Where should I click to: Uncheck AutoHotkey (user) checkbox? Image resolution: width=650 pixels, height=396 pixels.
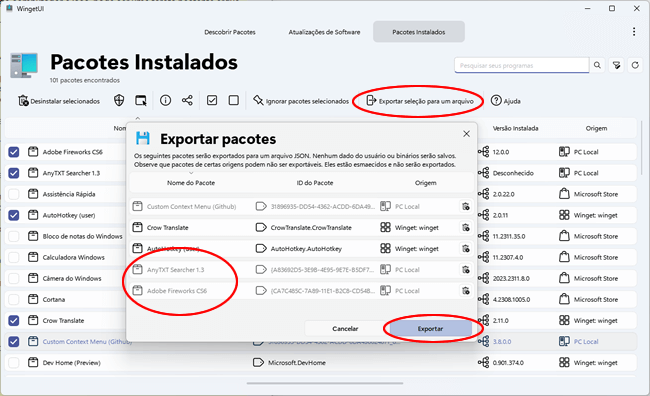point(14,215)
